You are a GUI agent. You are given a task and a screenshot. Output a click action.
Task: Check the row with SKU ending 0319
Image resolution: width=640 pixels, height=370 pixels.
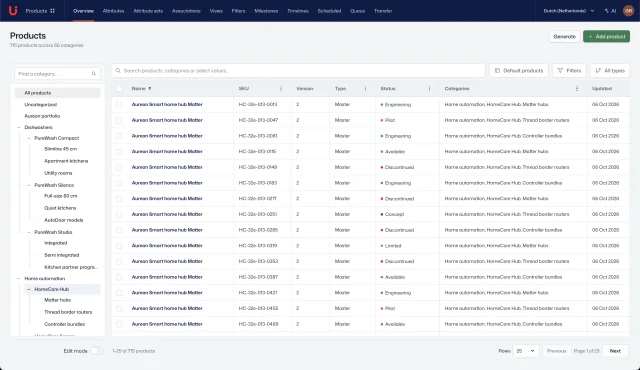(x=119, y=246)
